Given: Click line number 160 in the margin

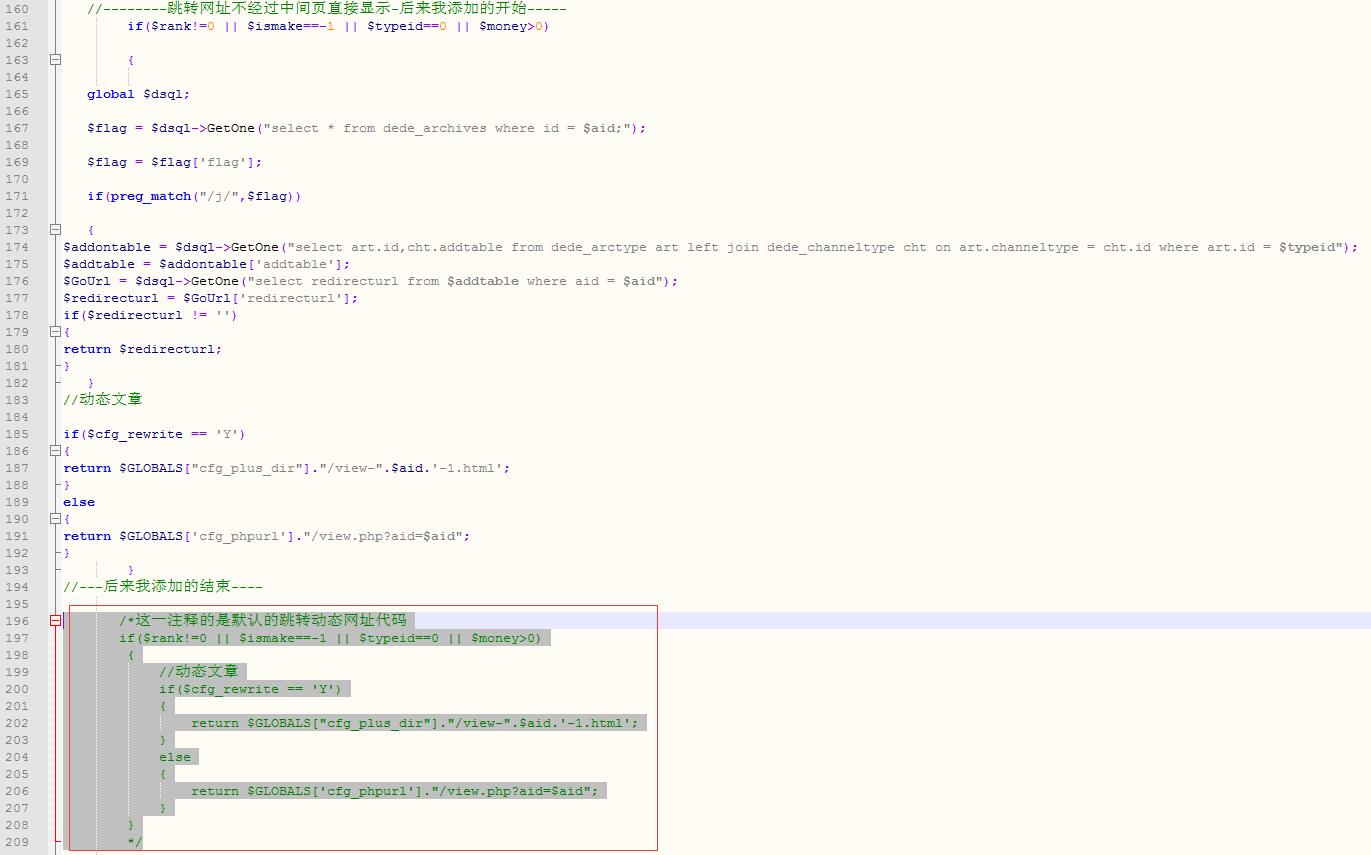Looking at the screenshot, I should [17, 9].
